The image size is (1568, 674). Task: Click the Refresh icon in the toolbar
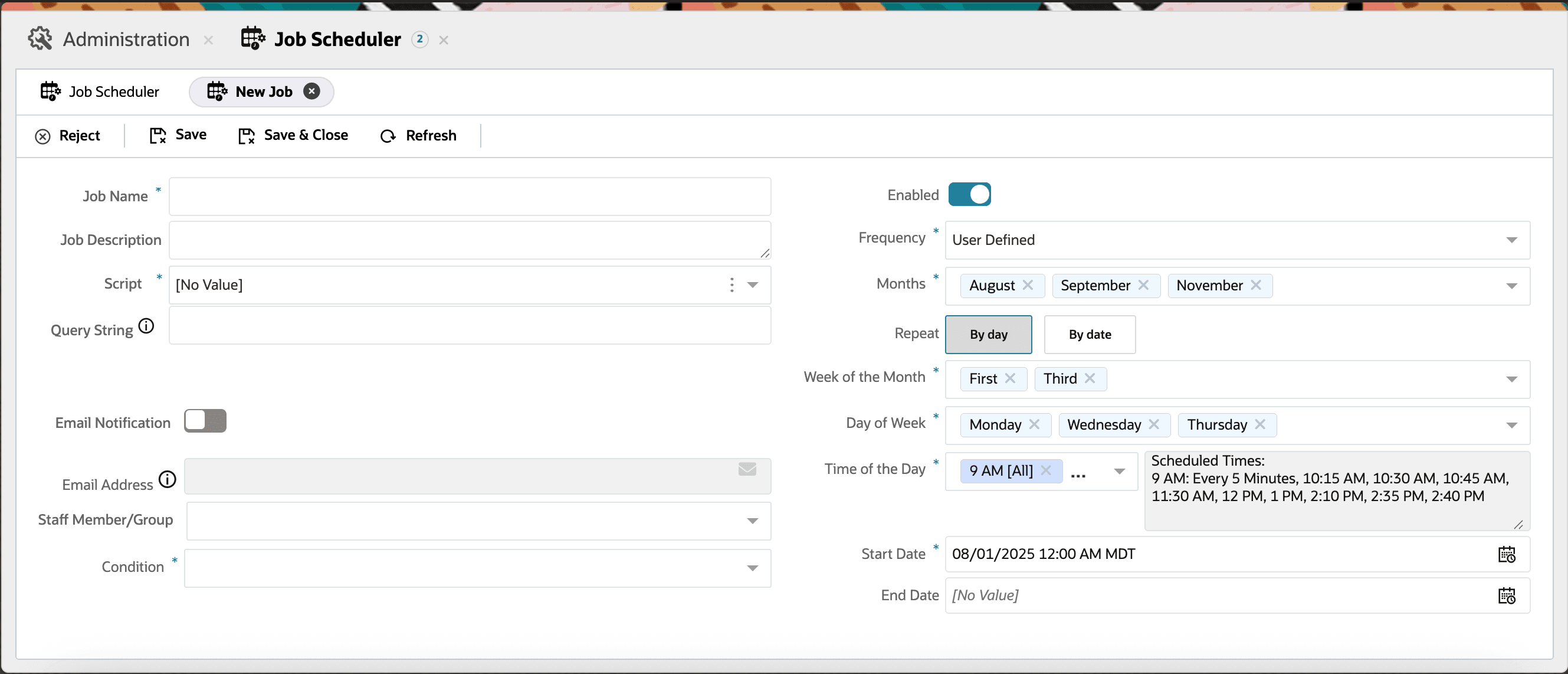[x=388, y=136]
